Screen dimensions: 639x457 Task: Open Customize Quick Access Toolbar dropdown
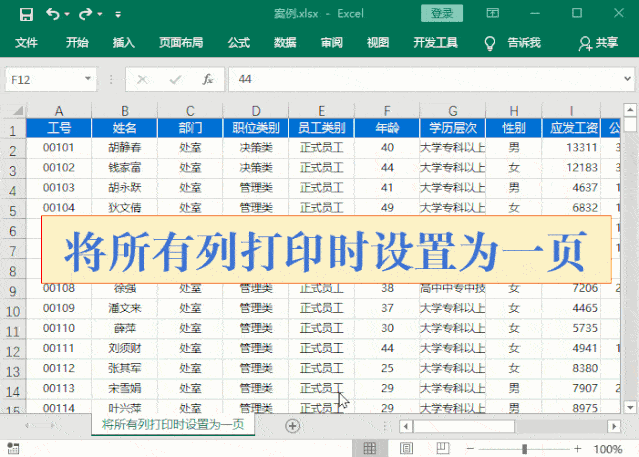[118, 14]
